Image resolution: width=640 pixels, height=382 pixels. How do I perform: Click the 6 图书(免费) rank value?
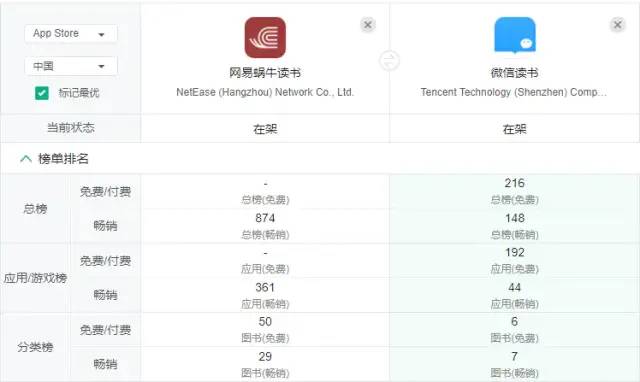point(515,322)
